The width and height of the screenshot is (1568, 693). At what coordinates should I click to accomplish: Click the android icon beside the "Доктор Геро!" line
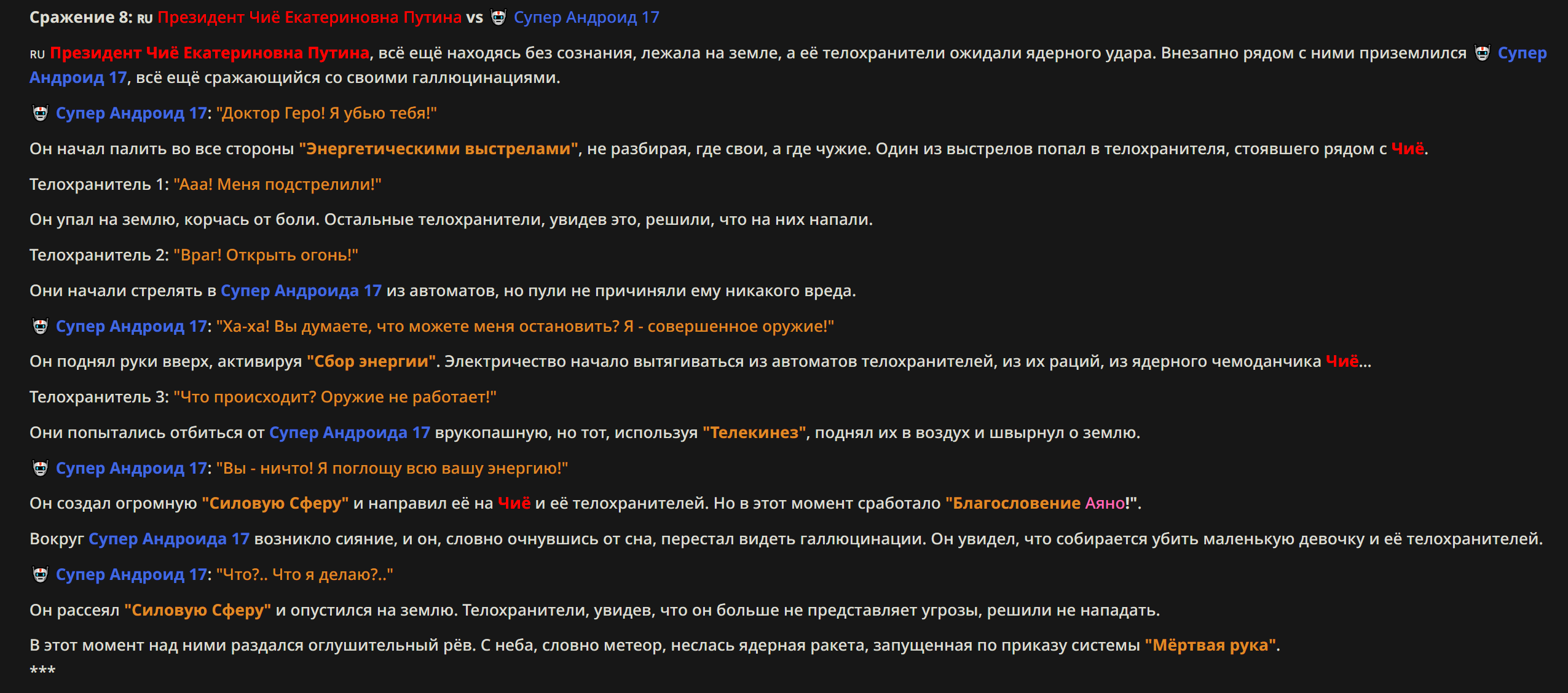(40, 113)
